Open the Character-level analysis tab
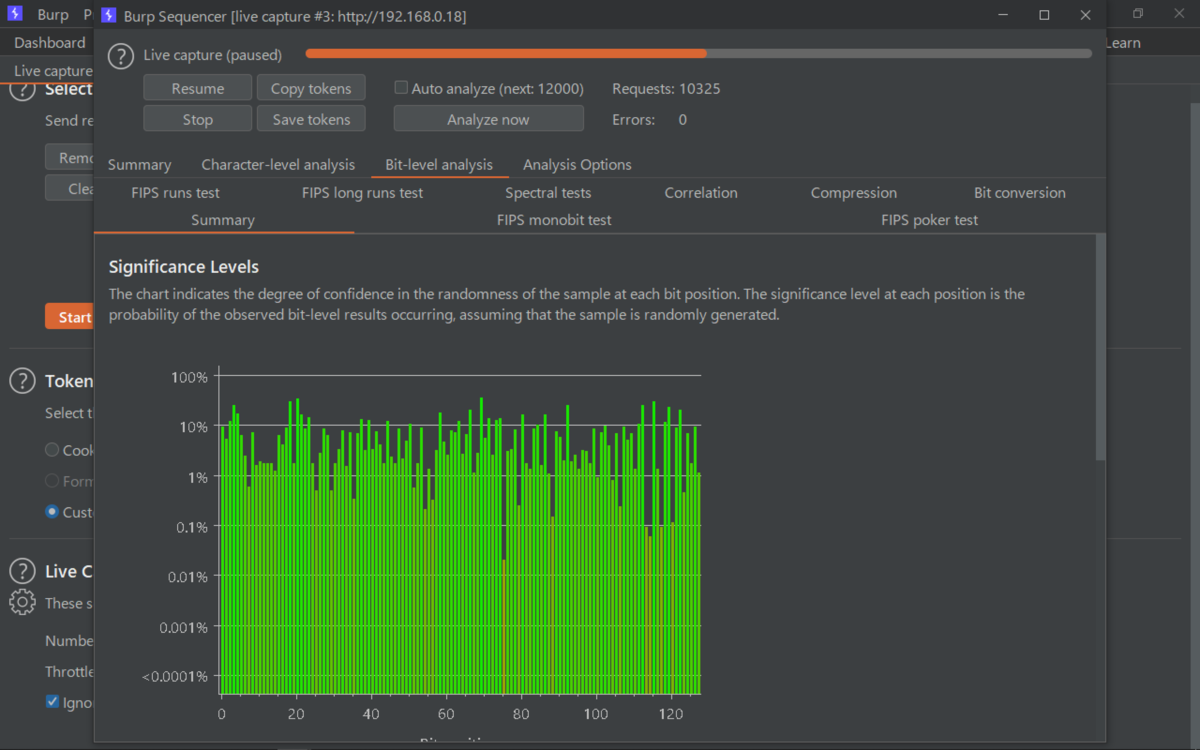1200x750 pixels. (278, 164)
